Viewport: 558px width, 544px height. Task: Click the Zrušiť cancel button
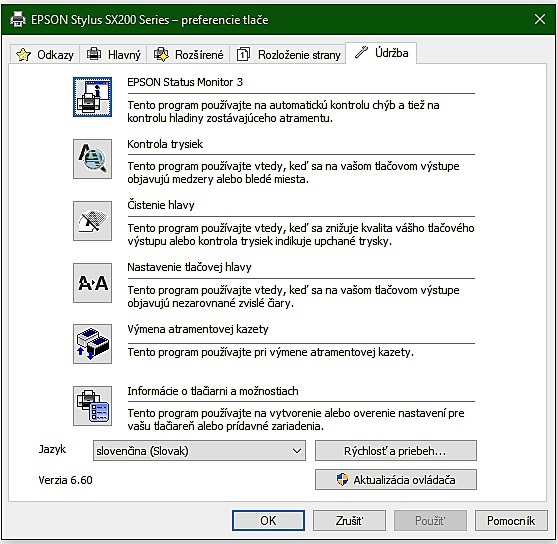[349, 521]
